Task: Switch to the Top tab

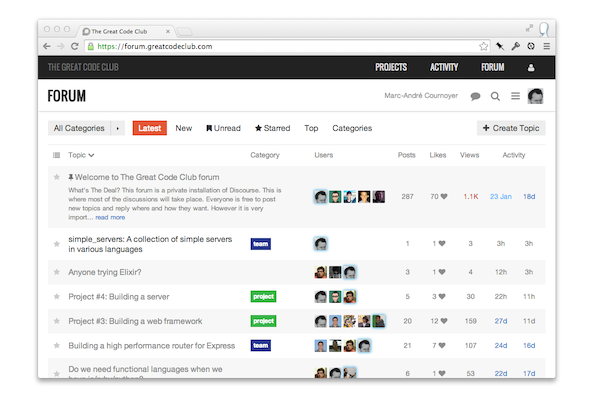Action: 311,128
